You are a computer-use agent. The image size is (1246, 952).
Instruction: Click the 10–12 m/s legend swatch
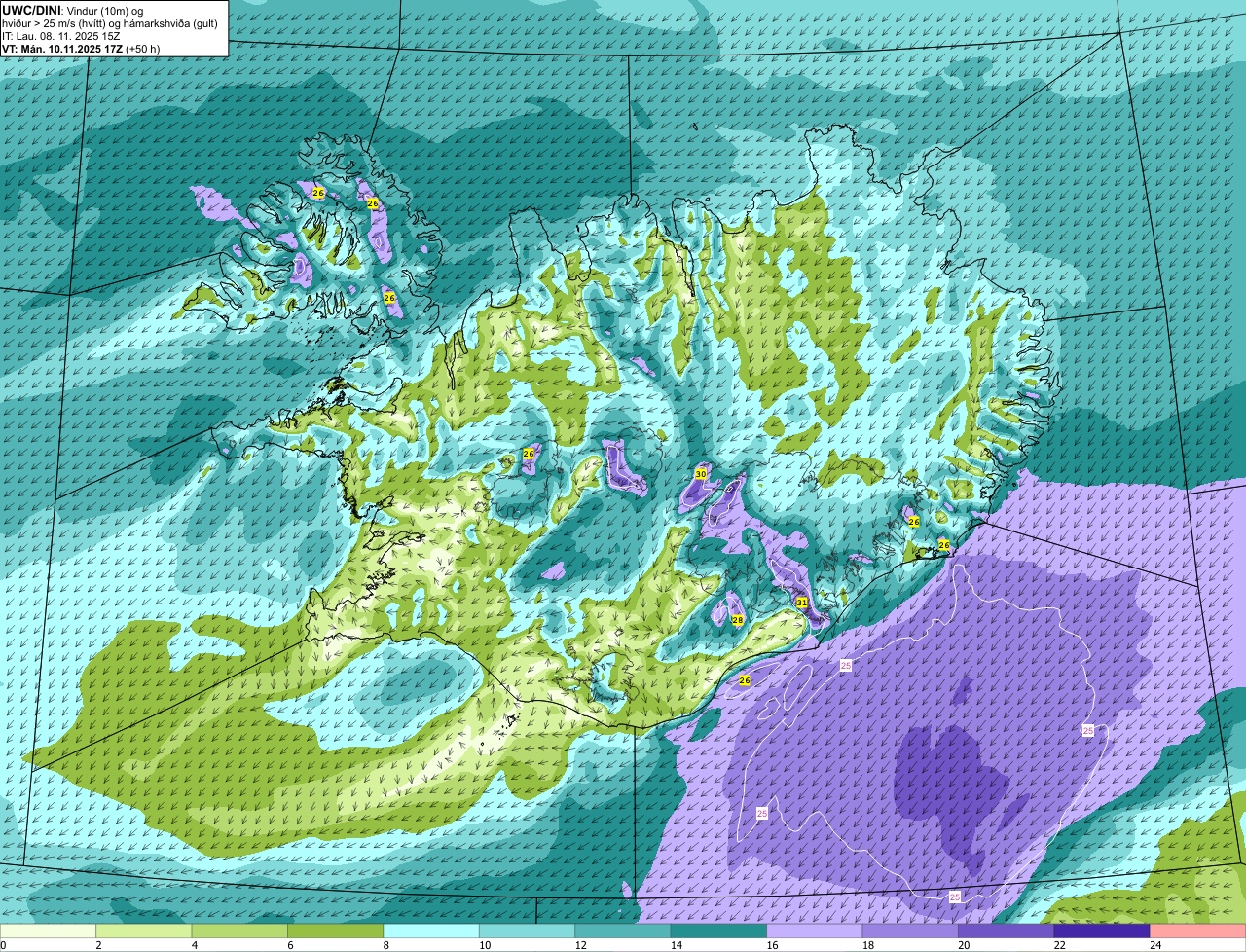coord(527,931)
